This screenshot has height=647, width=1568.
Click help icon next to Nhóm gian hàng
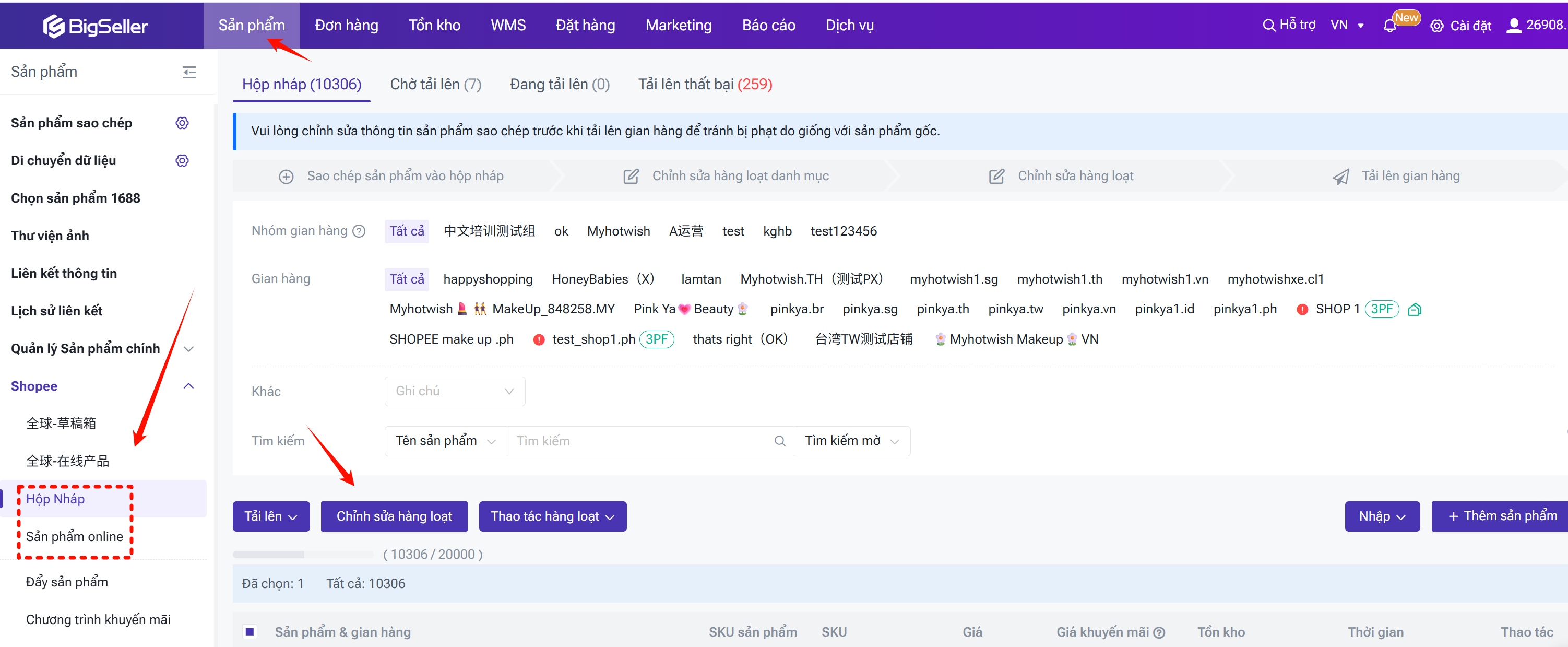click(359, 231)
